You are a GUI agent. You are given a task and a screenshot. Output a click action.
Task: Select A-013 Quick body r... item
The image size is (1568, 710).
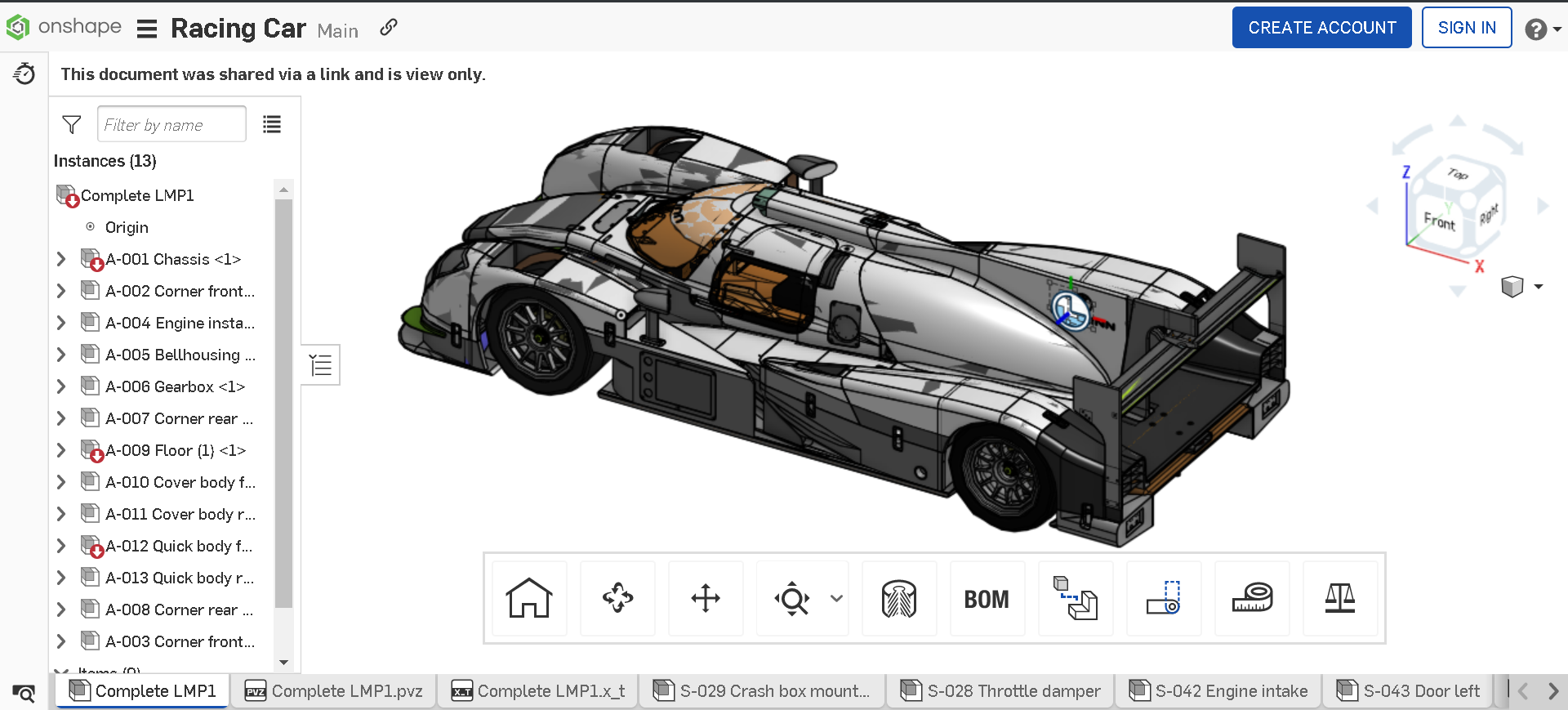tap(180, 578)
